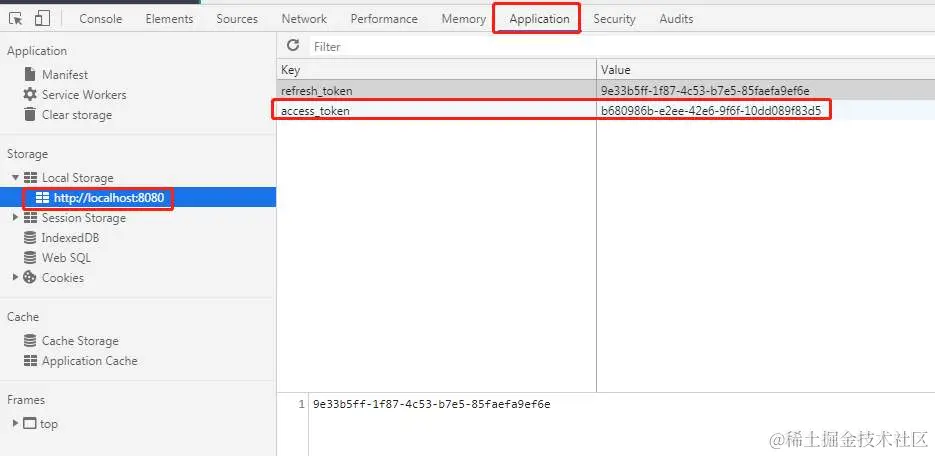The height and width of the screenshot is (456, 935).
Task: Expand the top frame node
Action: [x=16, y=424]
